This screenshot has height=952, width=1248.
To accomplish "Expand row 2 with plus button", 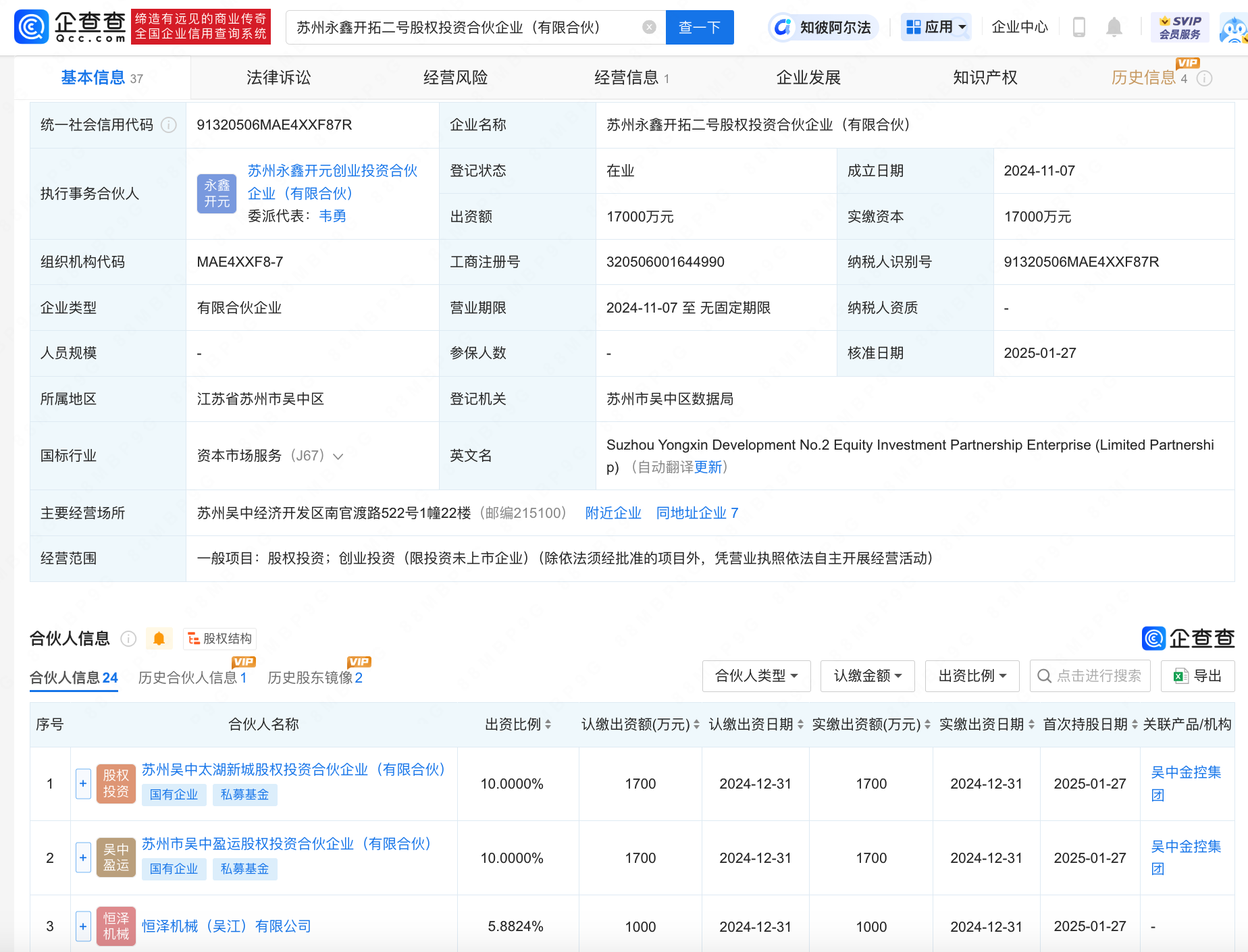I will (83, 858).
